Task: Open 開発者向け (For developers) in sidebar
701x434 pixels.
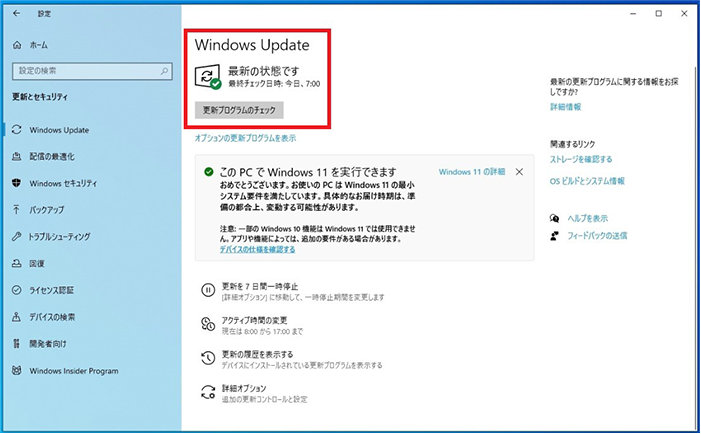Action: (48, 344)
